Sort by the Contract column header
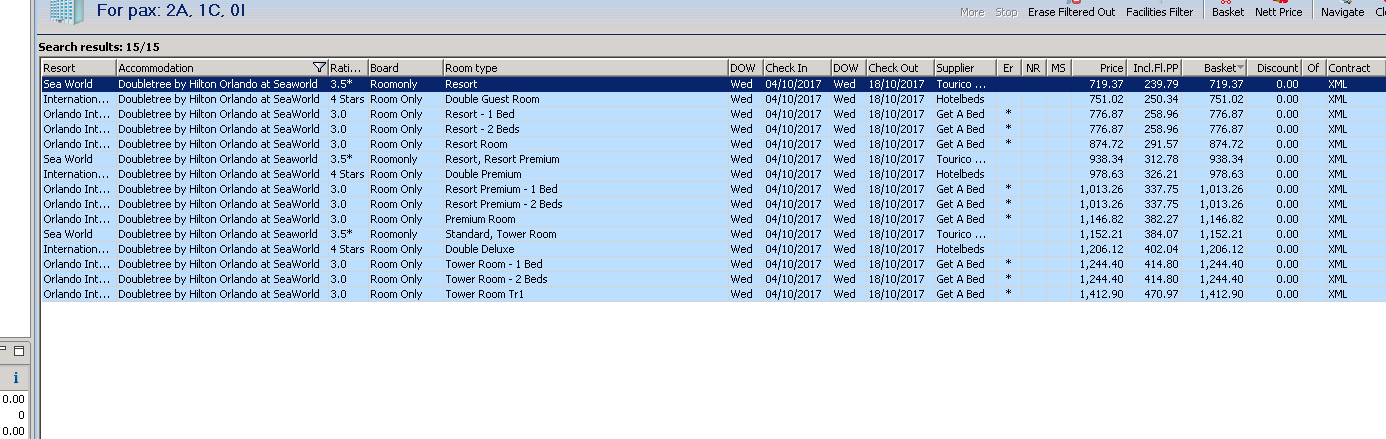1386x439 pixels. pyautogui.click(x=1355, y=68)
